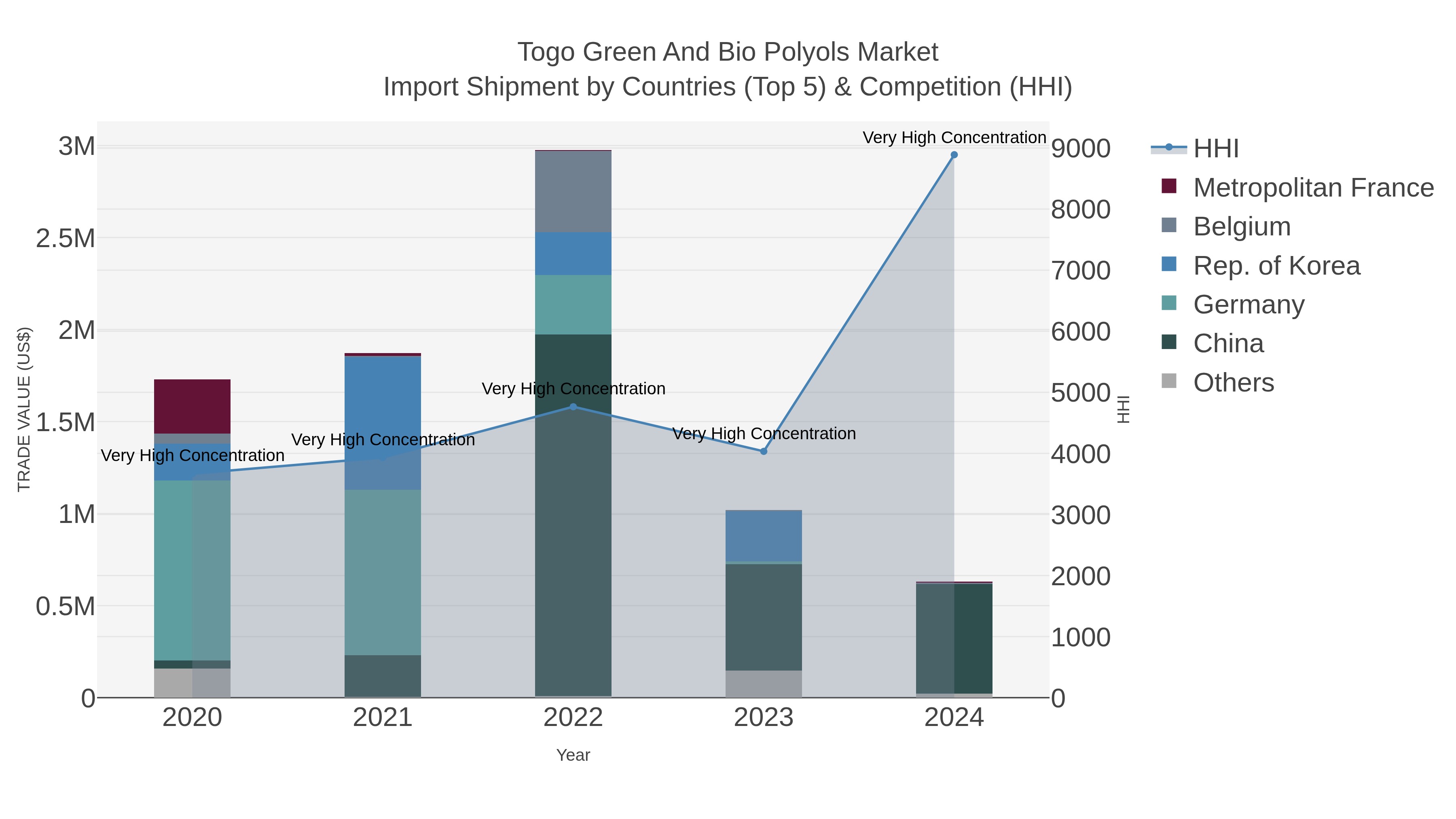Toggle China legend entry
The width and height of the screenshot is (1456, 819).
(x=1213, y=343)
